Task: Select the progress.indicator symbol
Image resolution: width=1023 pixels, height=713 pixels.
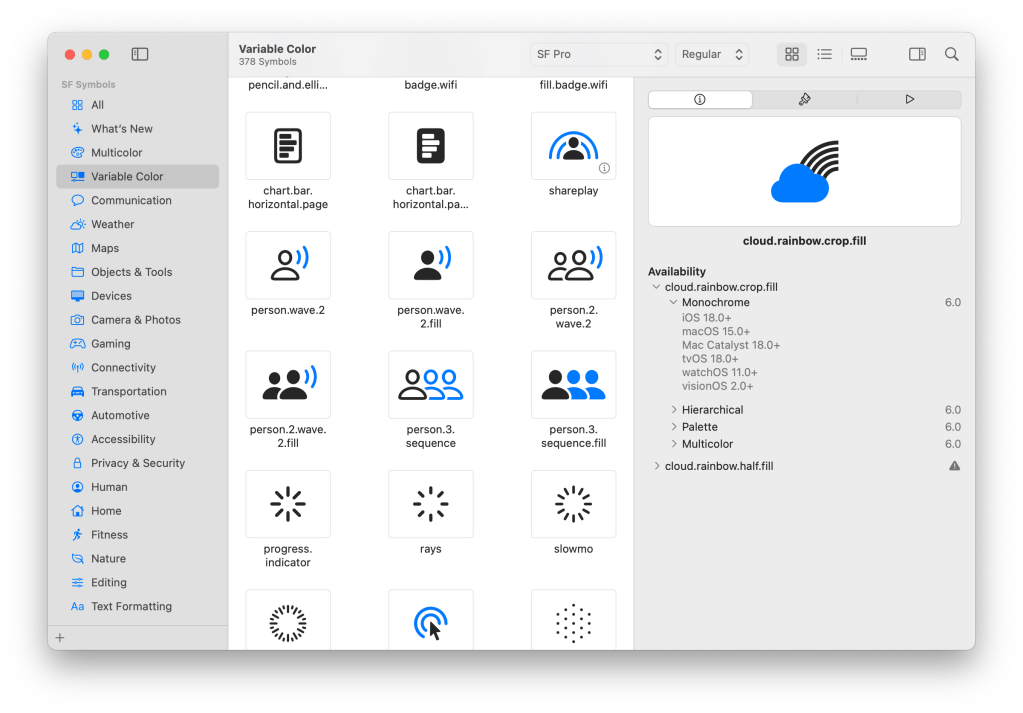Action: click(288, 505)
